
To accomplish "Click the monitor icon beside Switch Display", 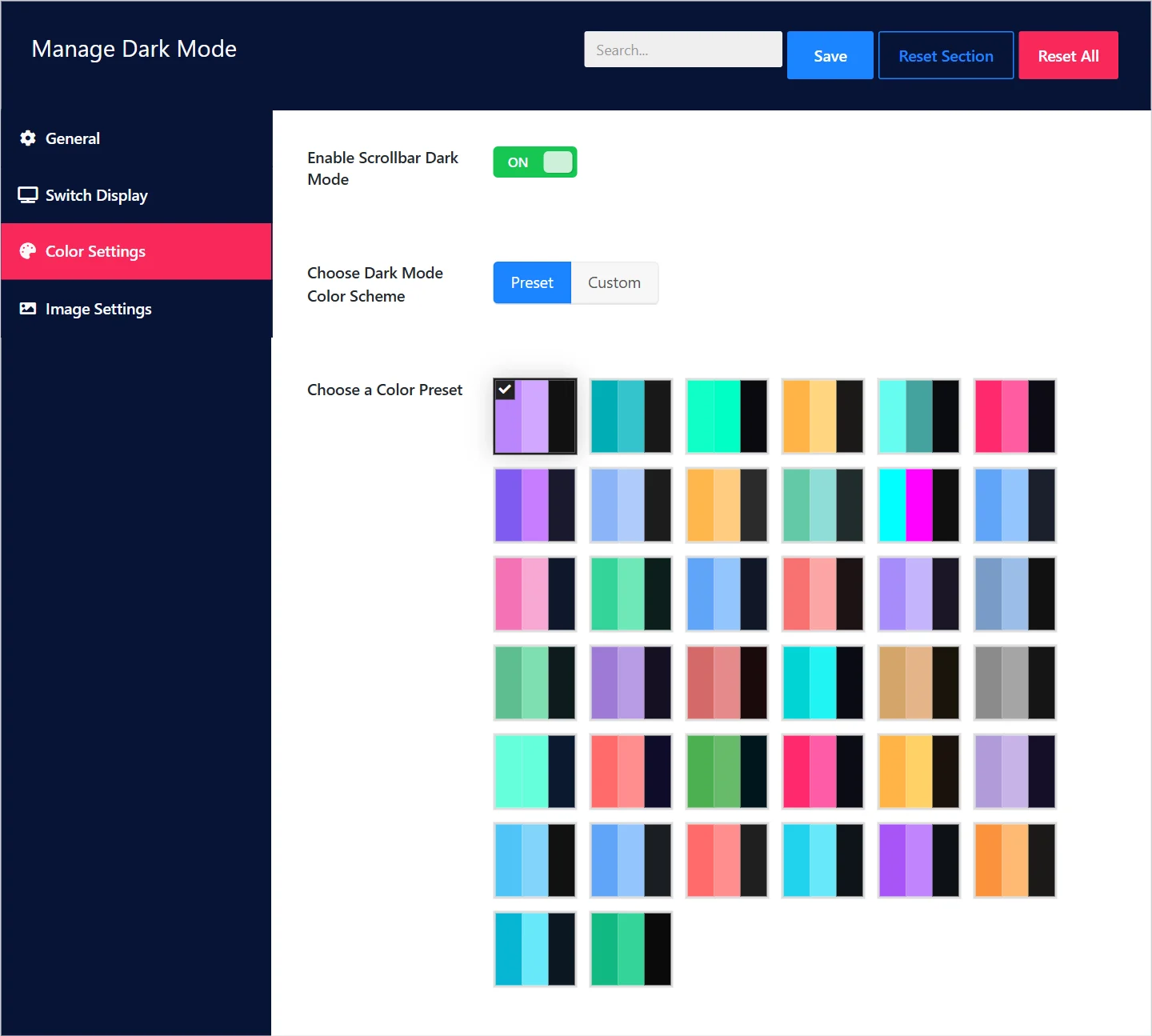I will [x=28, y=195].
